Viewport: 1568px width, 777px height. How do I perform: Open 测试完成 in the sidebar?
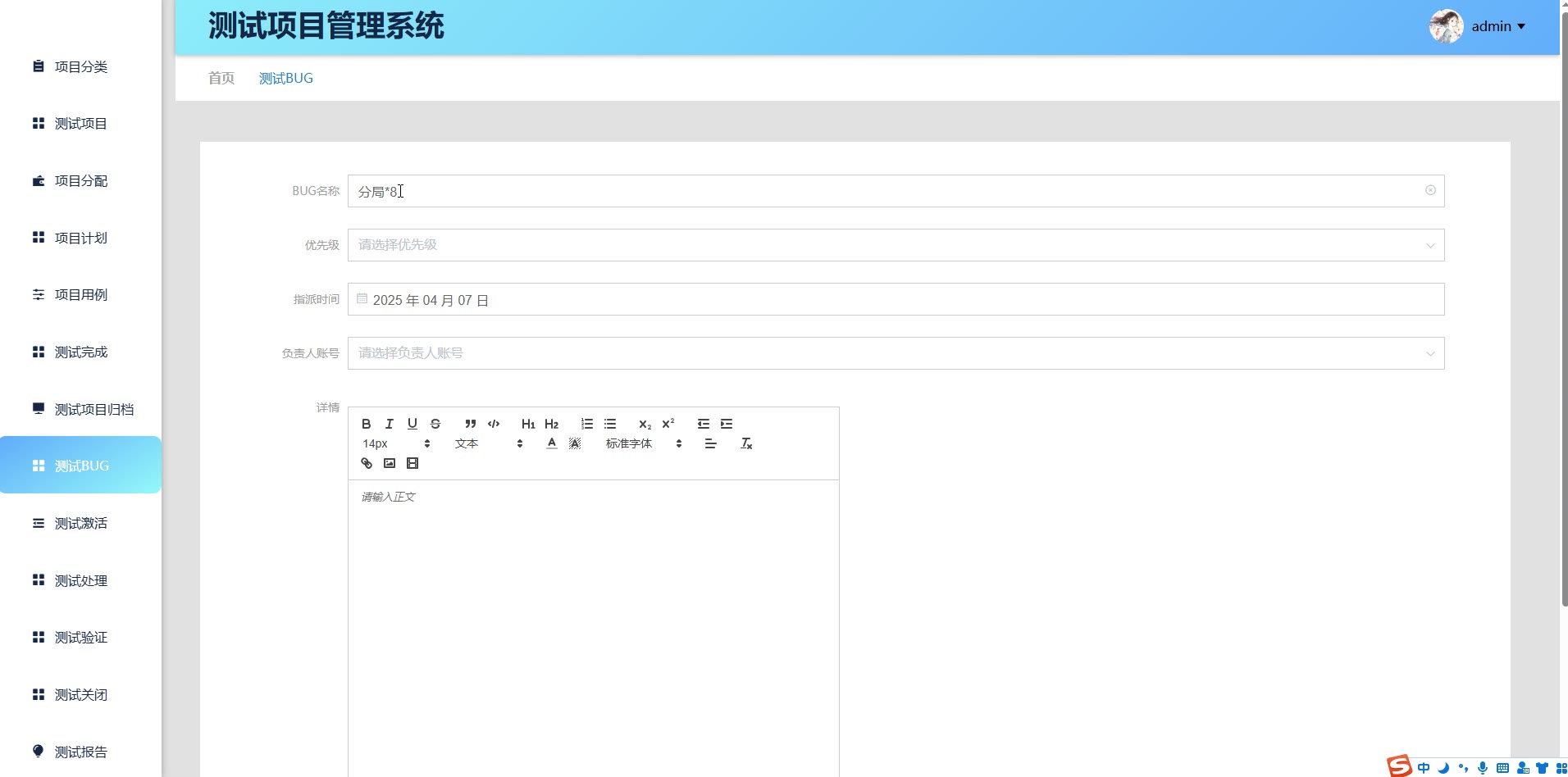(x=80, y=352)
